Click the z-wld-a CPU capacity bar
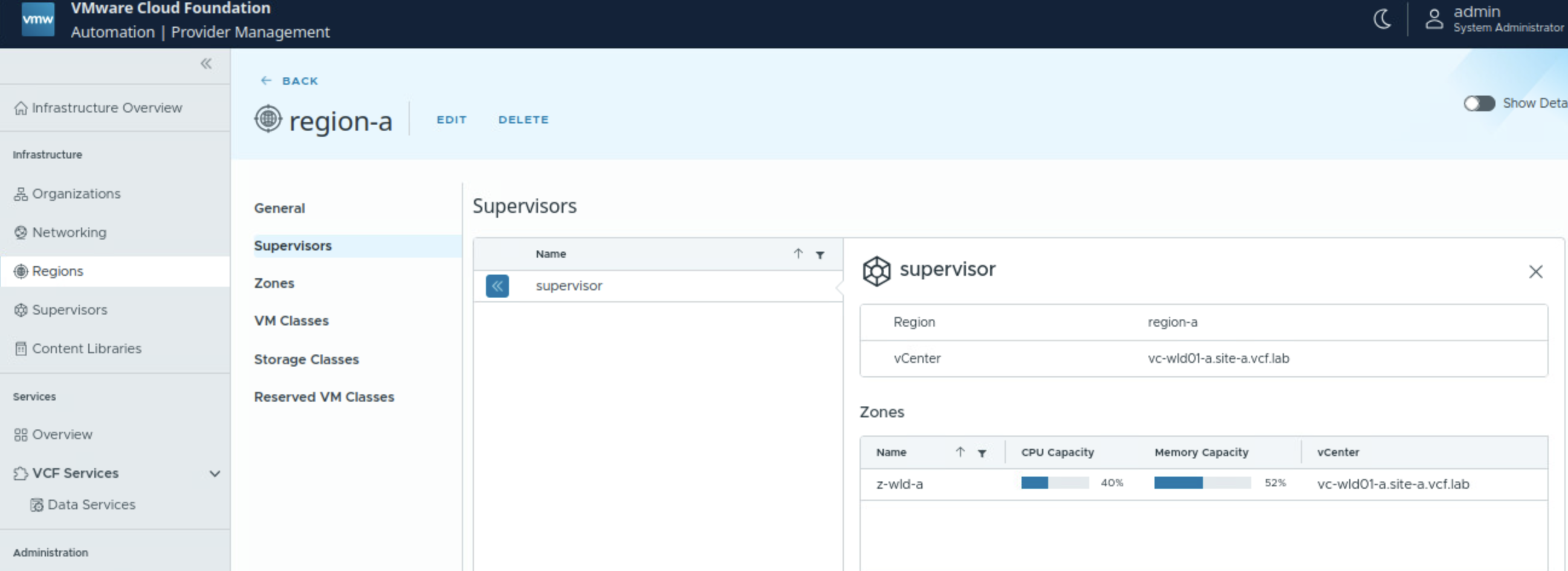Image resolution: width=1568 pixels, height=571 pixels. coord(1054,483)
